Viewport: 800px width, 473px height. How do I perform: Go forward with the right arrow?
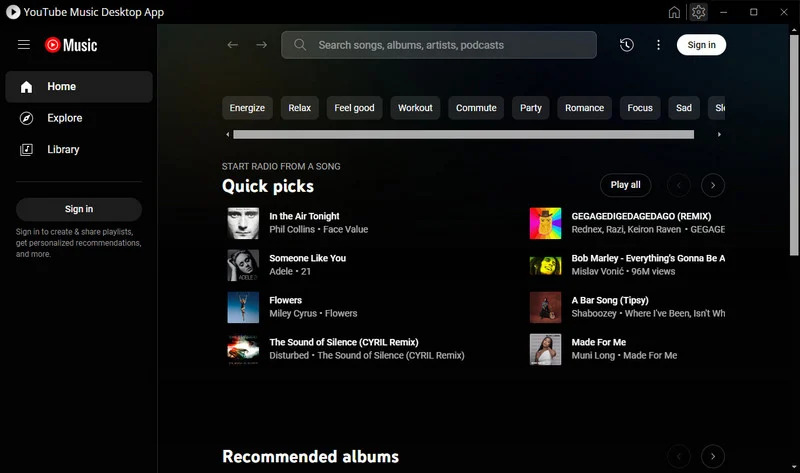262,45
